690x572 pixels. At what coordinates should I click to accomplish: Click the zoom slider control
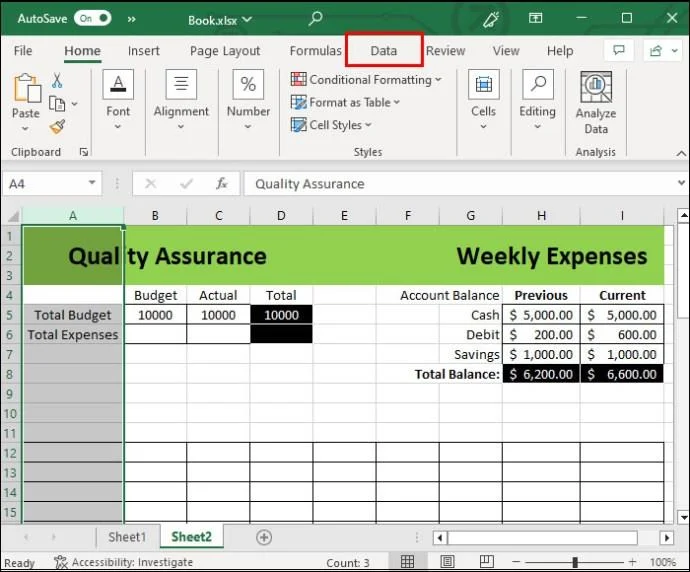point(580,563)
